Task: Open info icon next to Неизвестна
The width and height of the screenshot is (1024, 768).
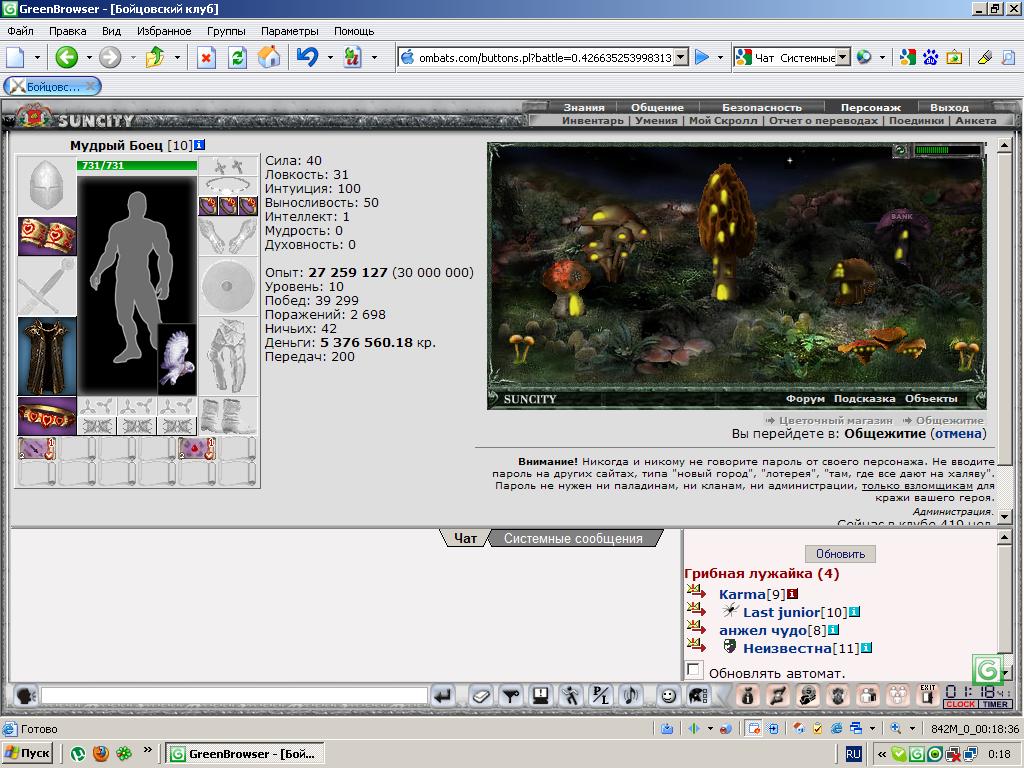Action: tap(866, 648)
